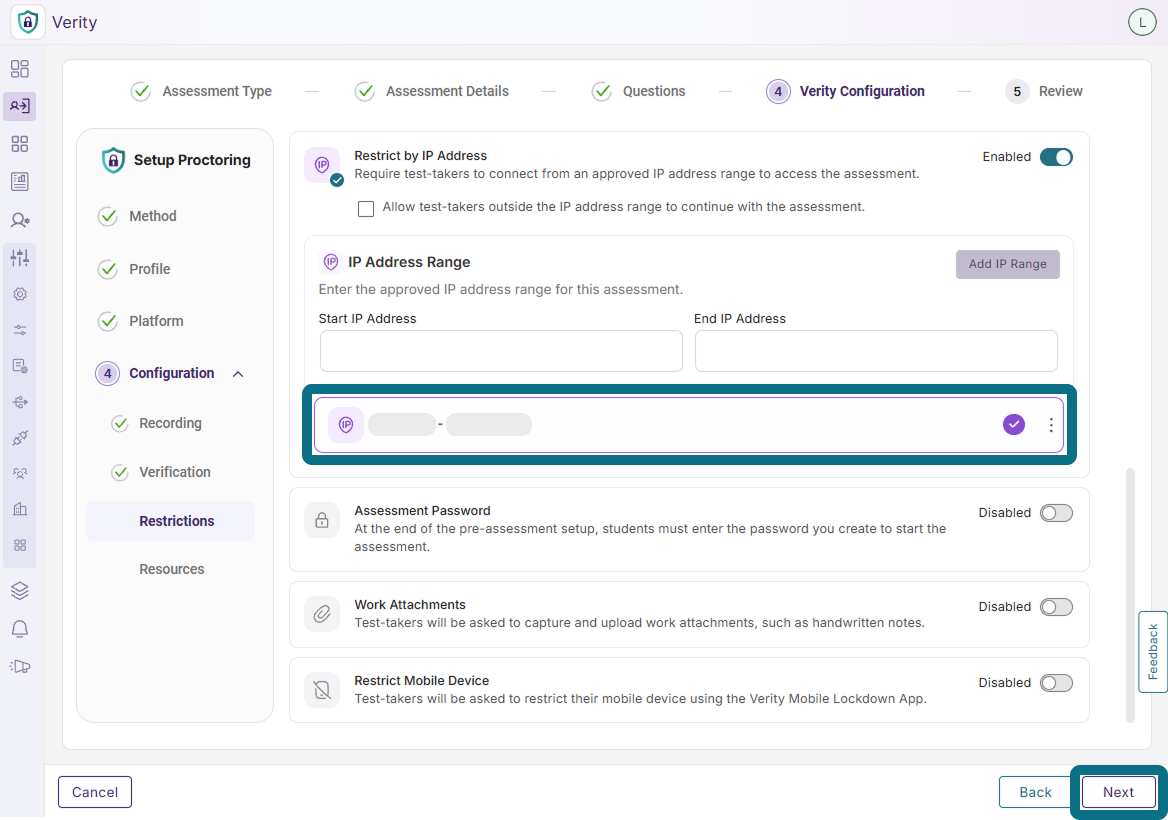This screenshot has height=820, width=1168.
Task: Open the three-dot menu on IP range entry
Action: click(x=1051, y=425)
